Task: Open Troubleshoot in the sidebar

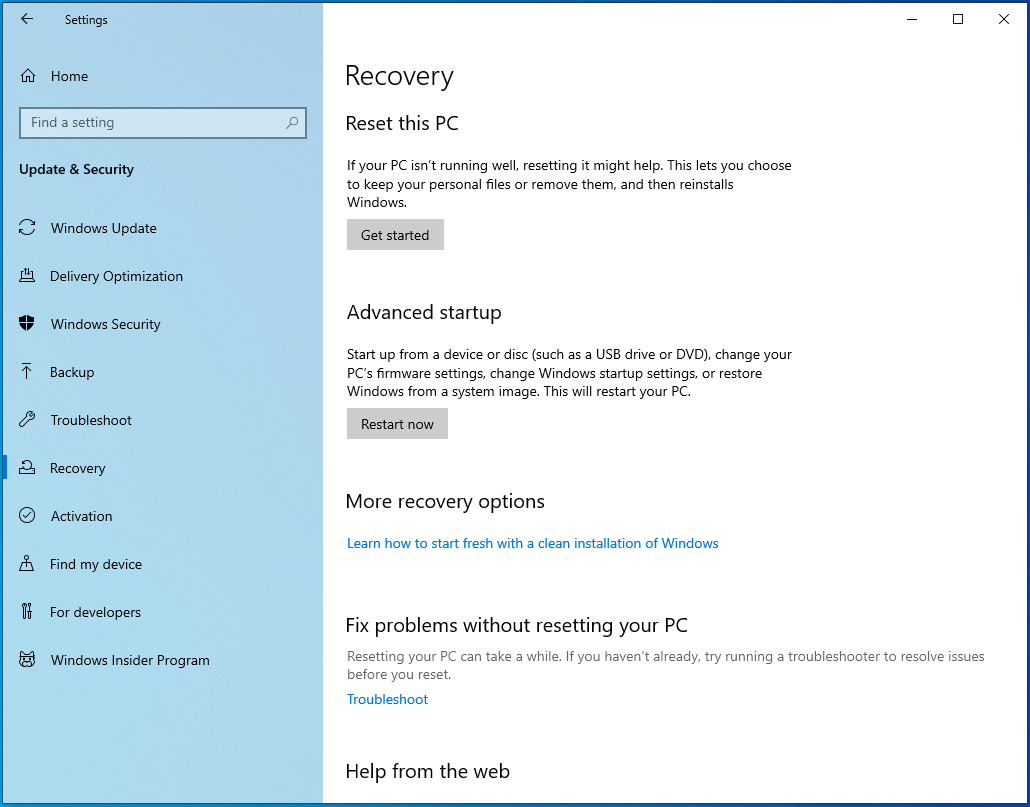Action: click(x=162, y=420)
